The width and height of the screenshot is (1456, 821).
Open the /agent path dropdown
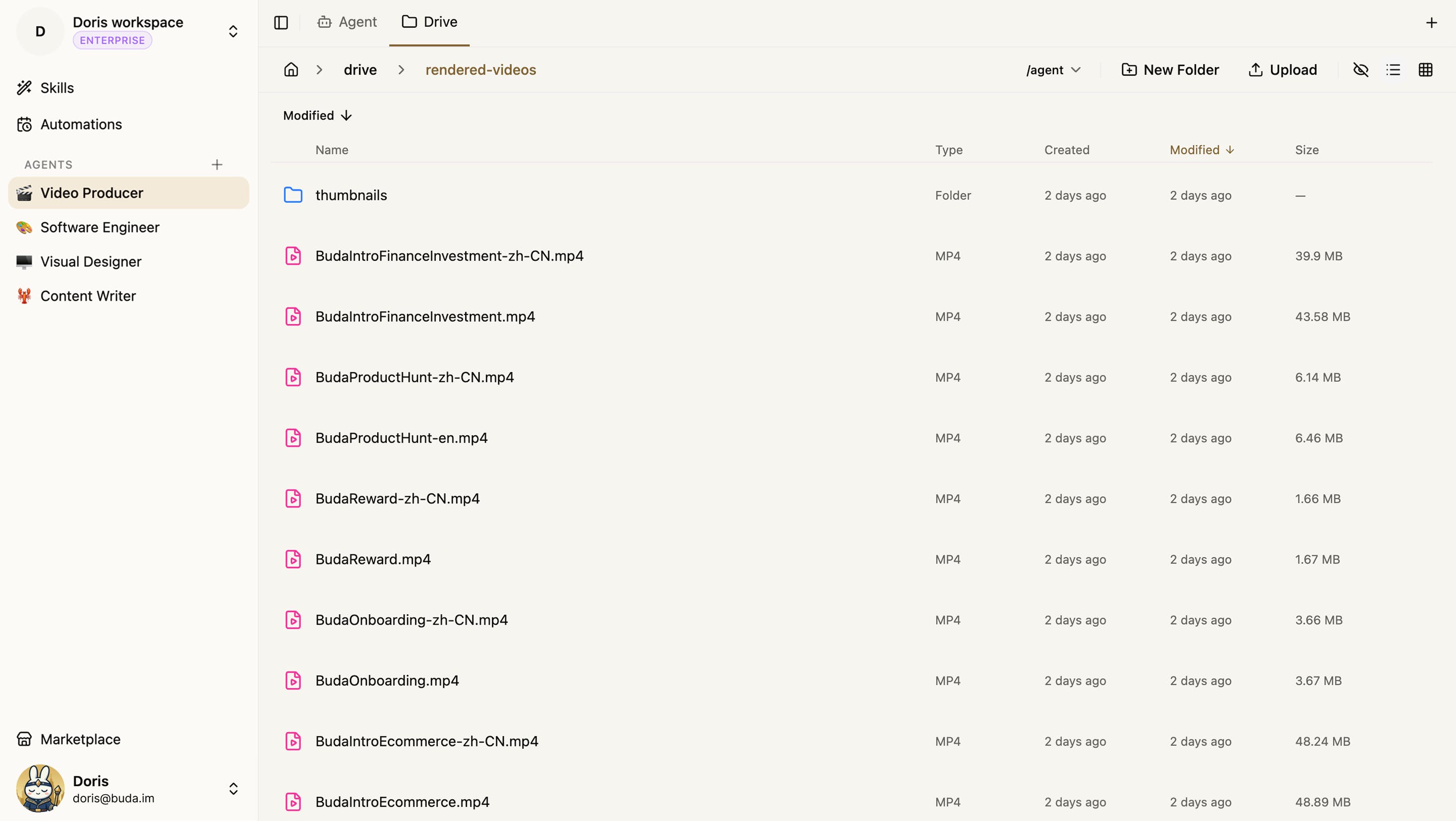(1053, 70)
